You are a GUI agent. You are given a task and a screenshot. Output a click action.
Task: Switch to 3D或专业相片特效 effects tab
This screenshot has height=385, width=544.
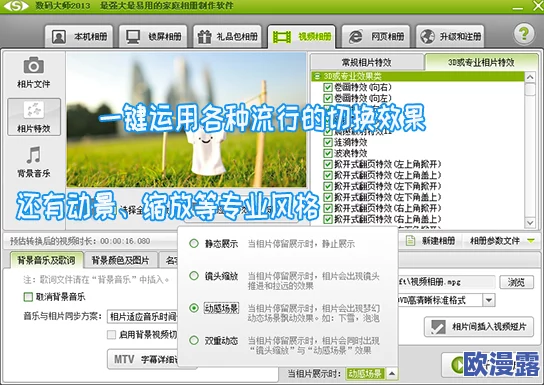coord(481,62)
